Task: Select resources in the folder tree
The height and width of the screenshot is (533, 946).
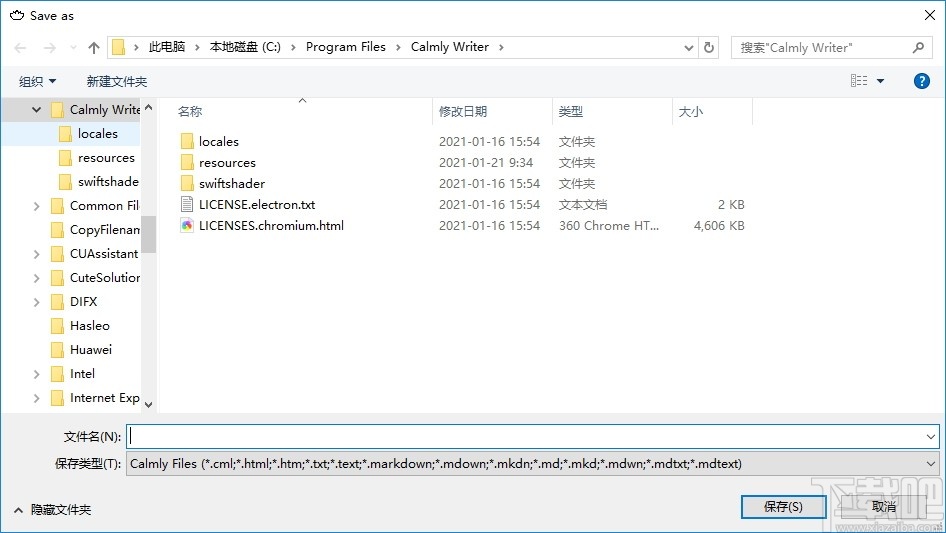Action: [x=106, y=158]
